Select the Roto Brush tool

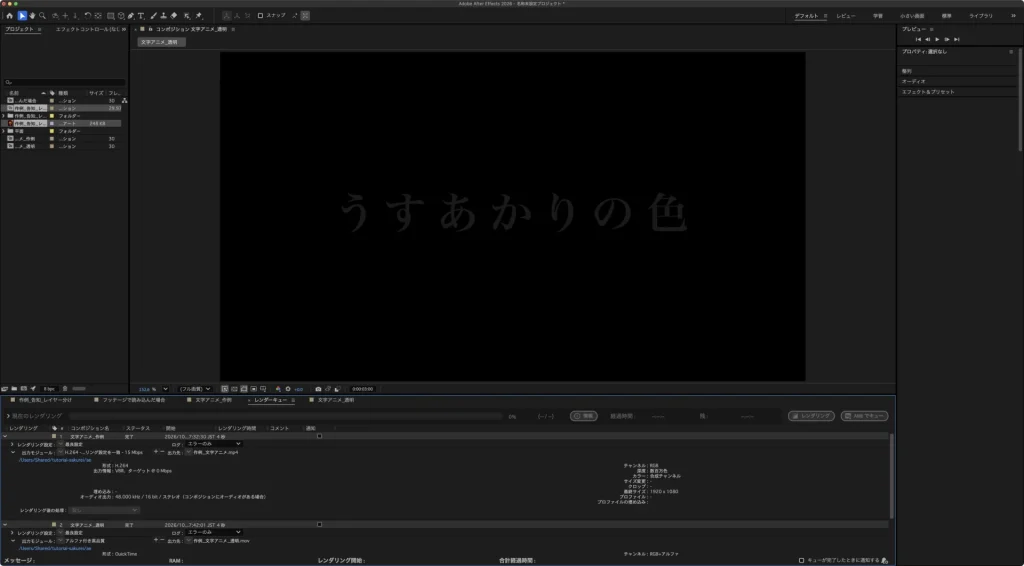pyautogui.click(x=187, y=16)
